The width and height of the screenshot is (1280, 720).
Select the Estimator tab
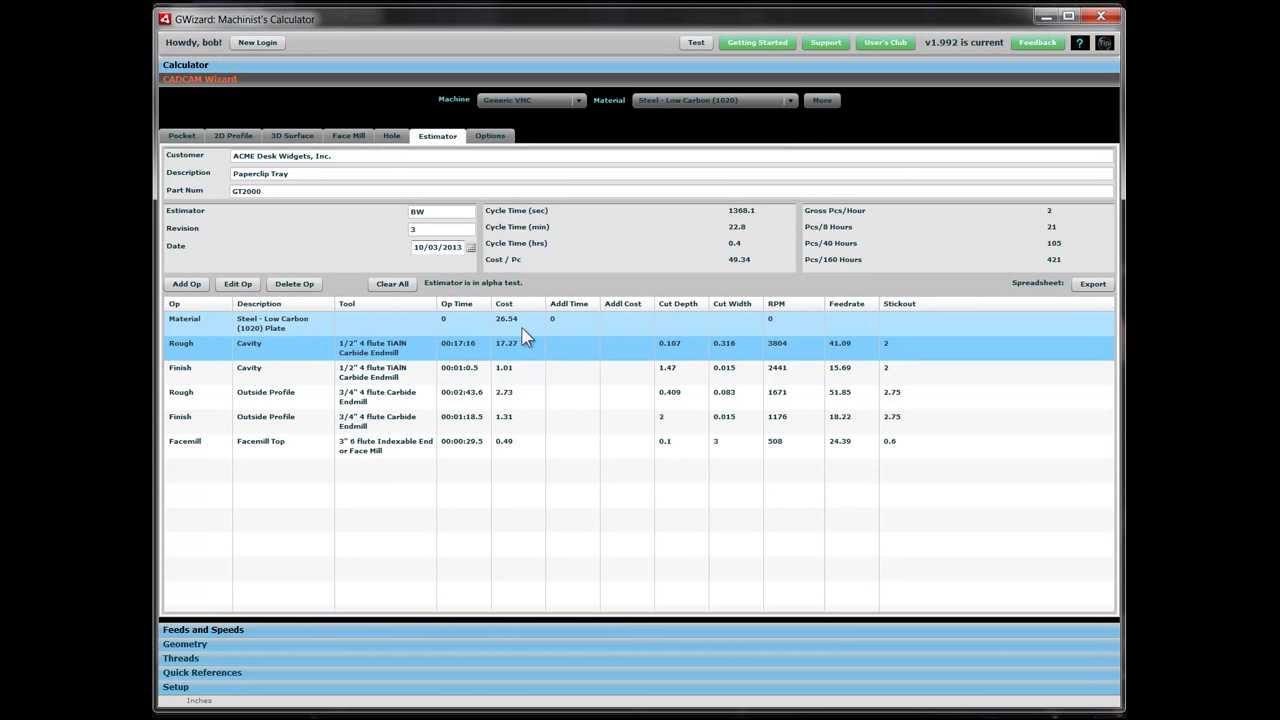pos(438,136)
